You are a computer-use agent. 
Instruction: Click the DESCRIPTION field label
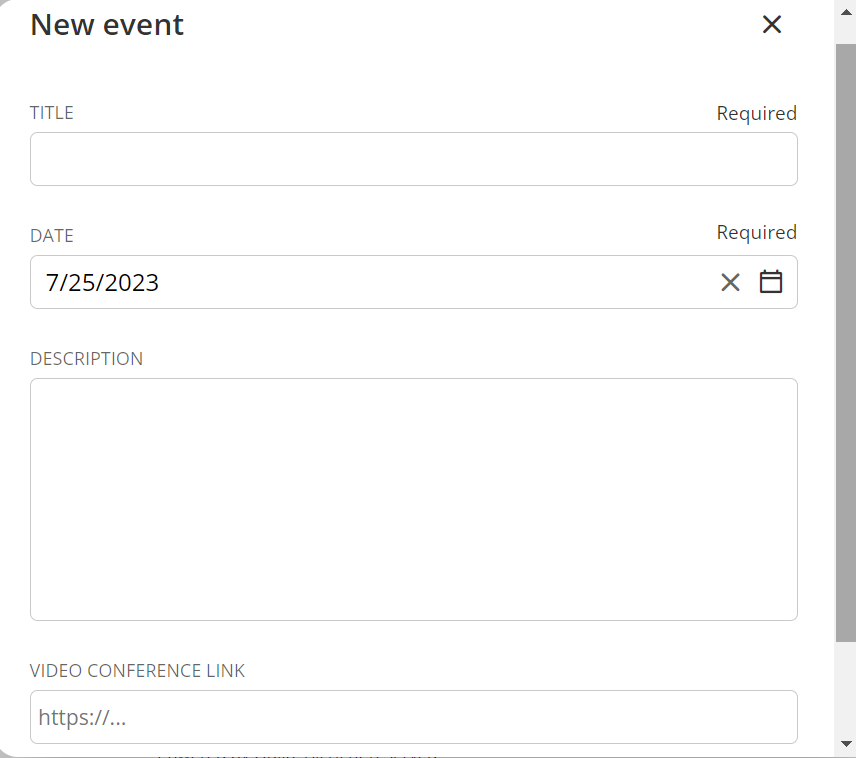86,359
